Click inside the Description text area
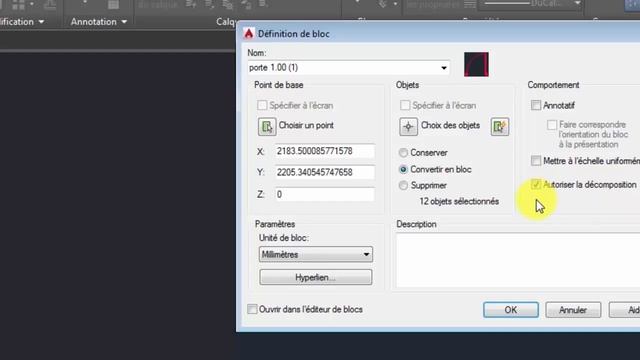 (518, 260)
